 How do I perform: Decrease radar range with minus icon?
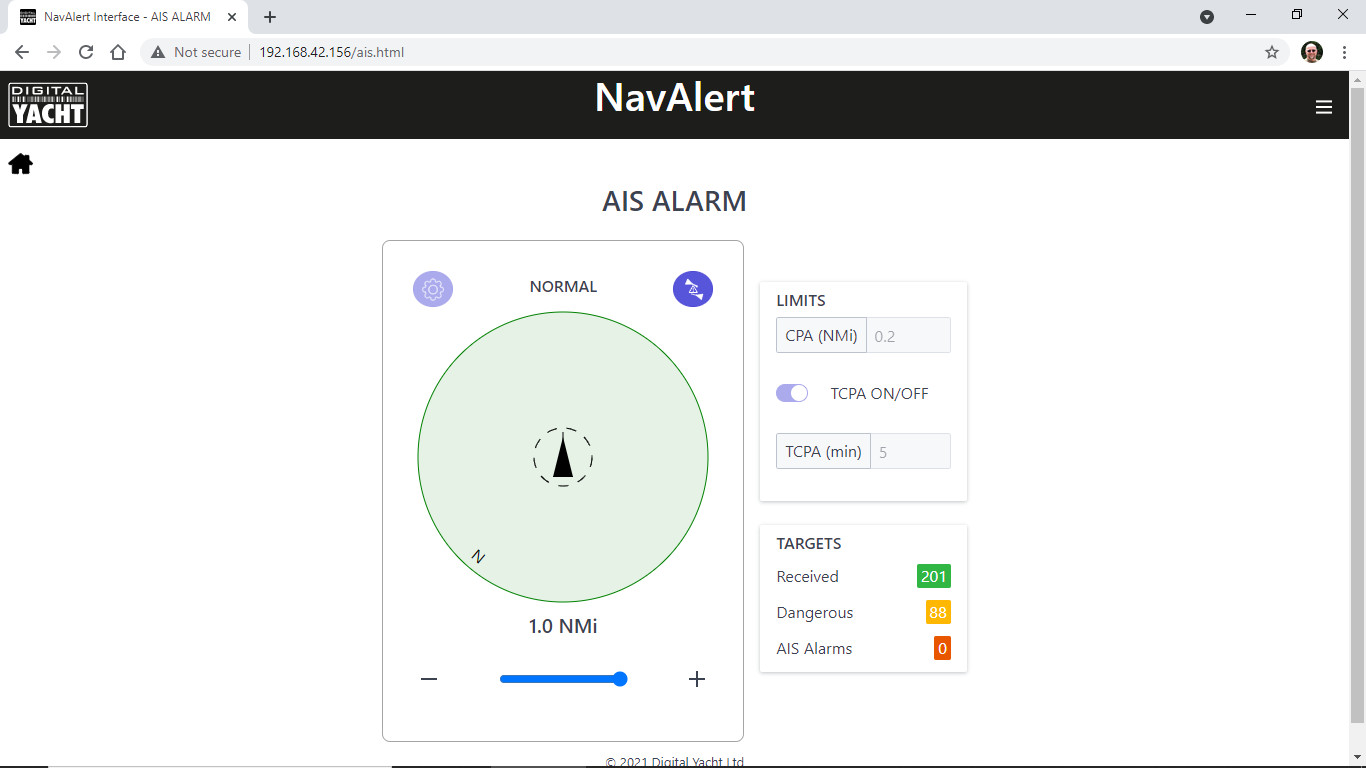[x=429, y=679]
